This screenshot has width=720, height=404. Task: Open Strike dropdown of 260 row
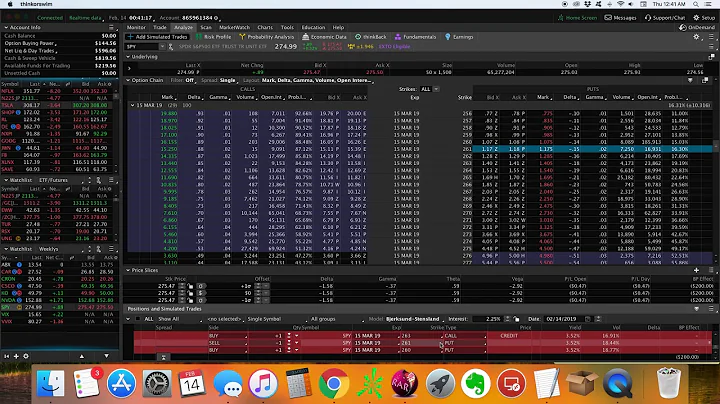coord(422,350)
